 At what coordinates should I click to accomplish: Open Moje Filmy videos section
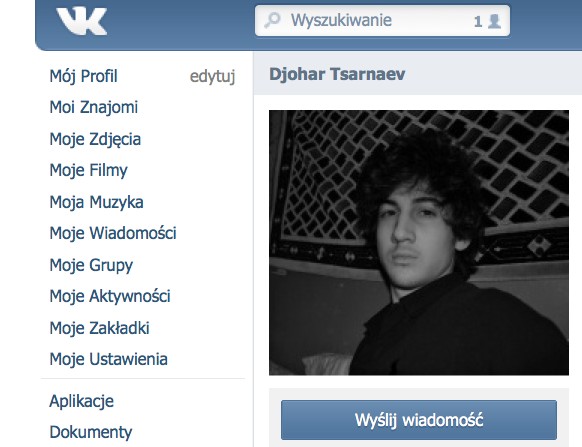coord(88,170)
